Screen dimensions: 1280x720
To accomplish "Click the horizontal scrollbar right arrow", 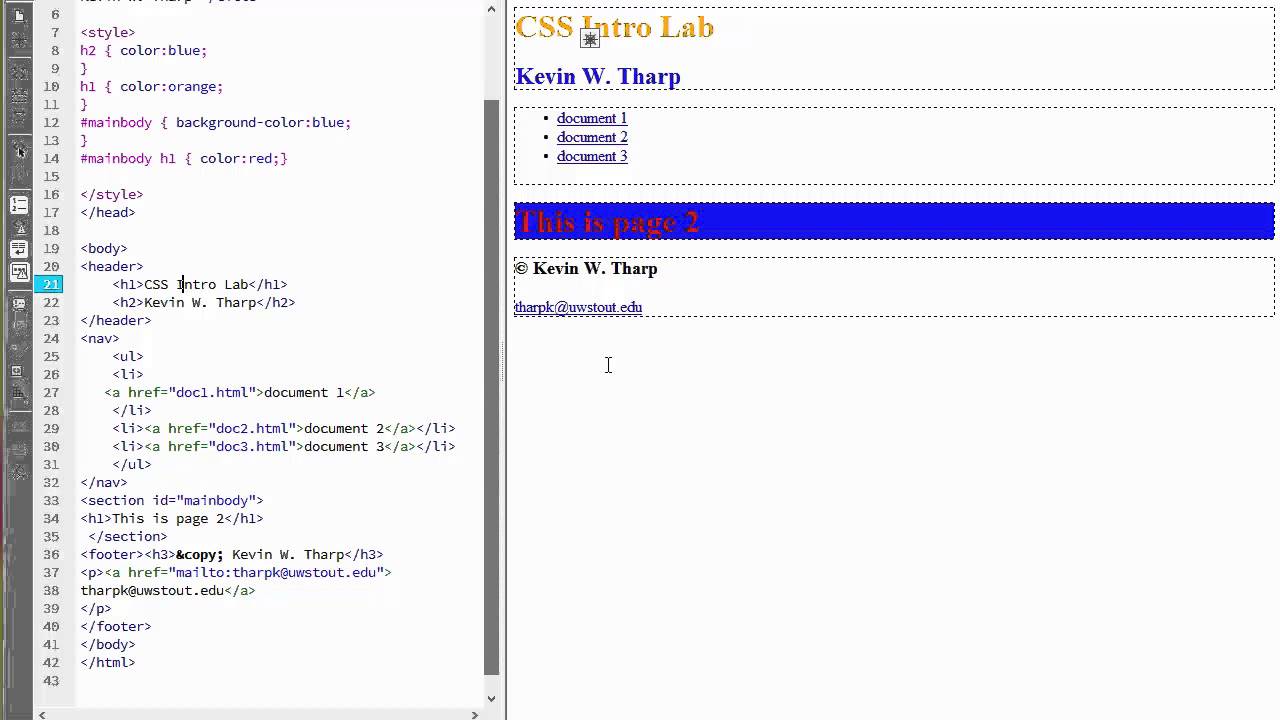I will 475,715.
